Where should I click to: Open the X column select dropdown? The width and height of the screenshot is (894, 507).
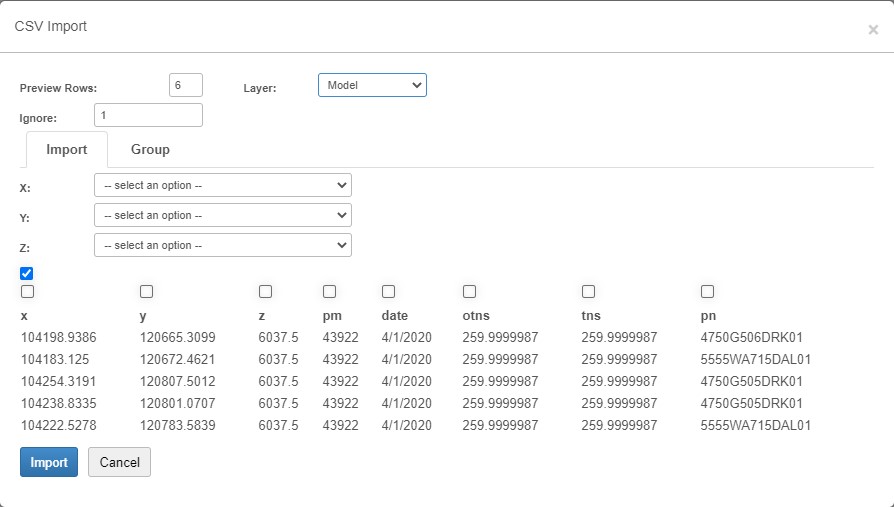pyautogui.click(x=222, y=185)
